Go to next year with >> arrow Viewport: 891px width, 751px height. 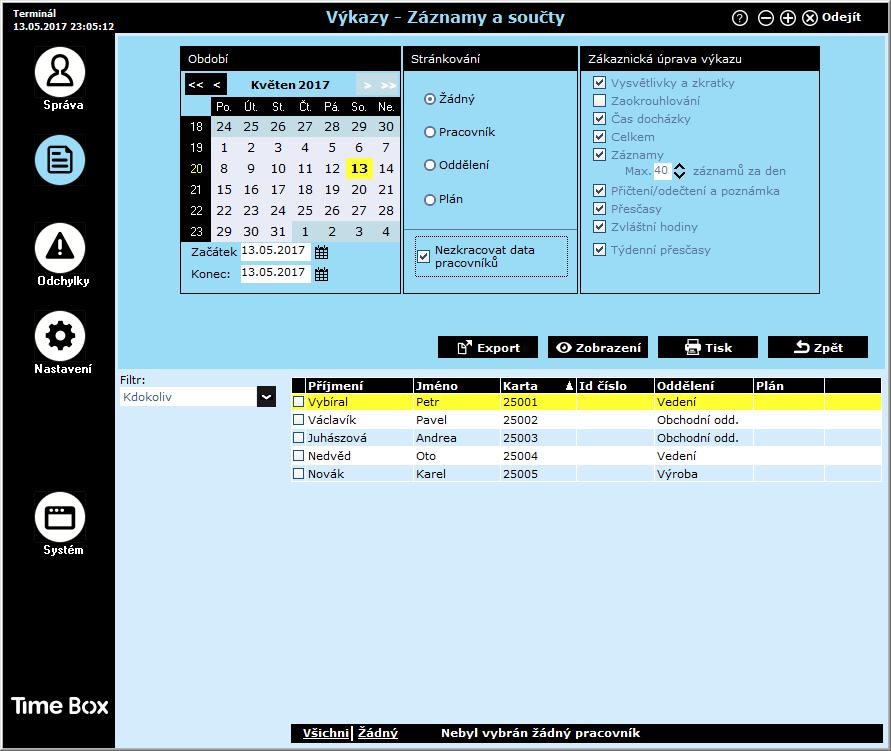click(x=388, y=85)
